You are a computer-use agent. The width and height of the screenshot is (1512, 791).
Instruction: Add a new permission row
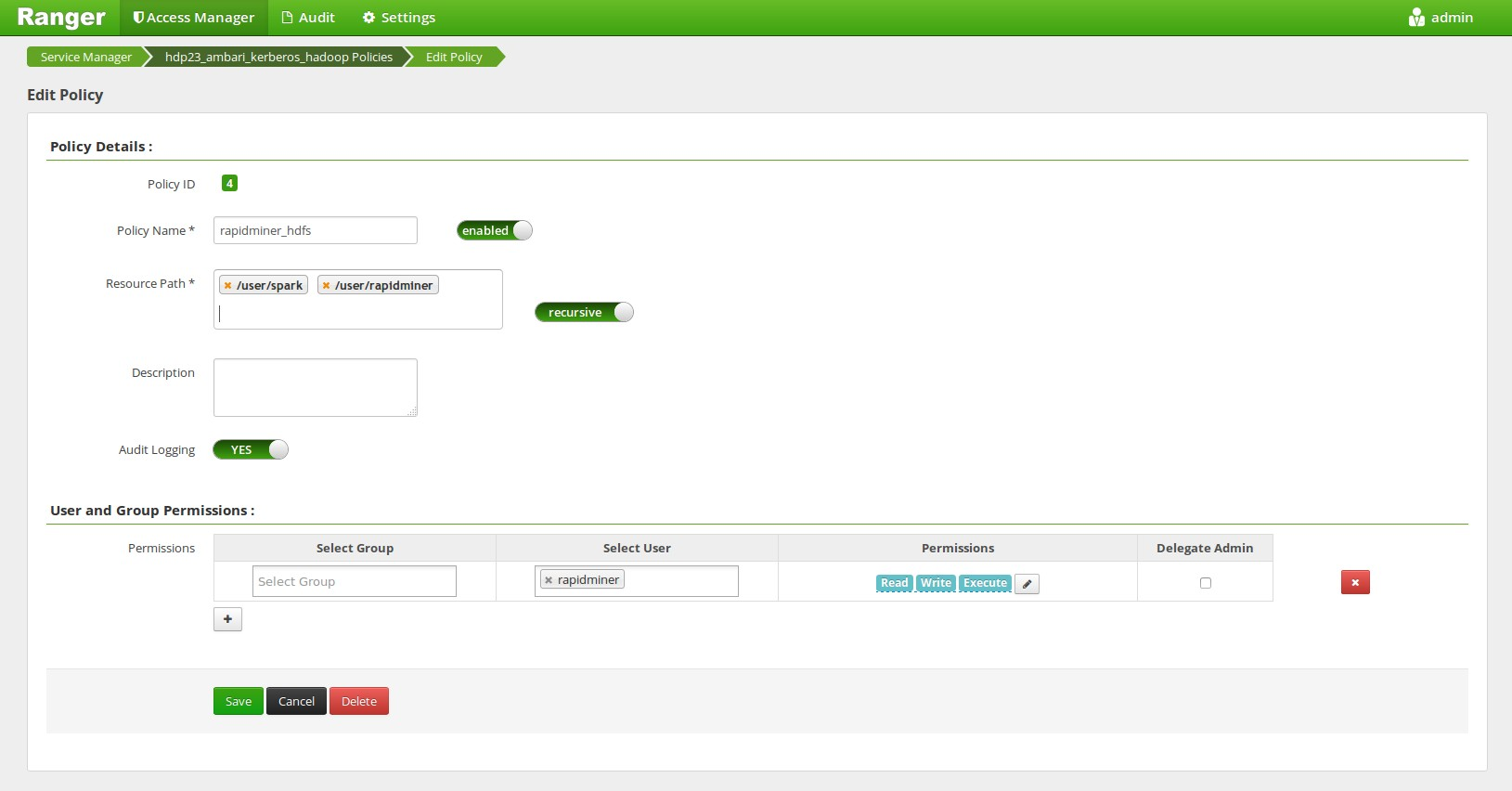click(227, 619)
